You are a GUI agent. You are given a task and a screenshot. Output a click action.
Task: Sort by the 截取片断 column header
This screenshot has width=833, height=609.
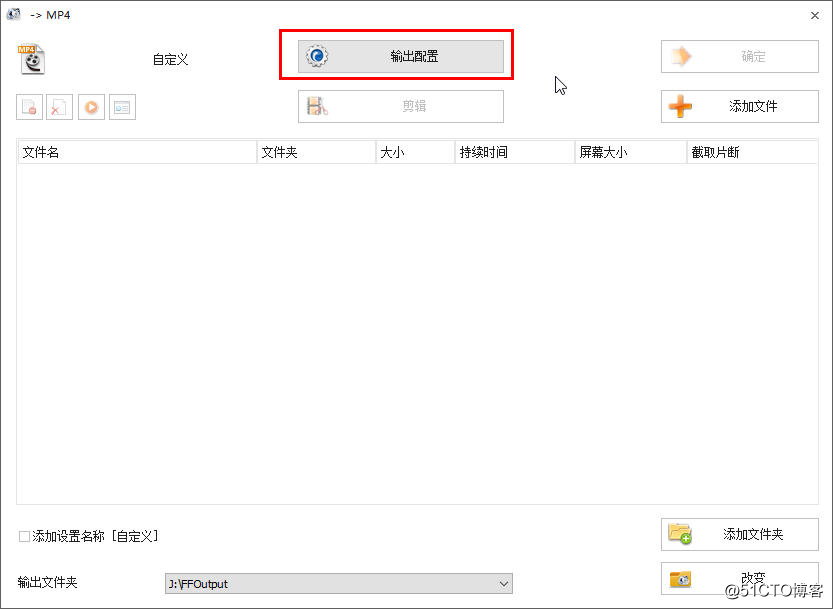pos(752,152)
